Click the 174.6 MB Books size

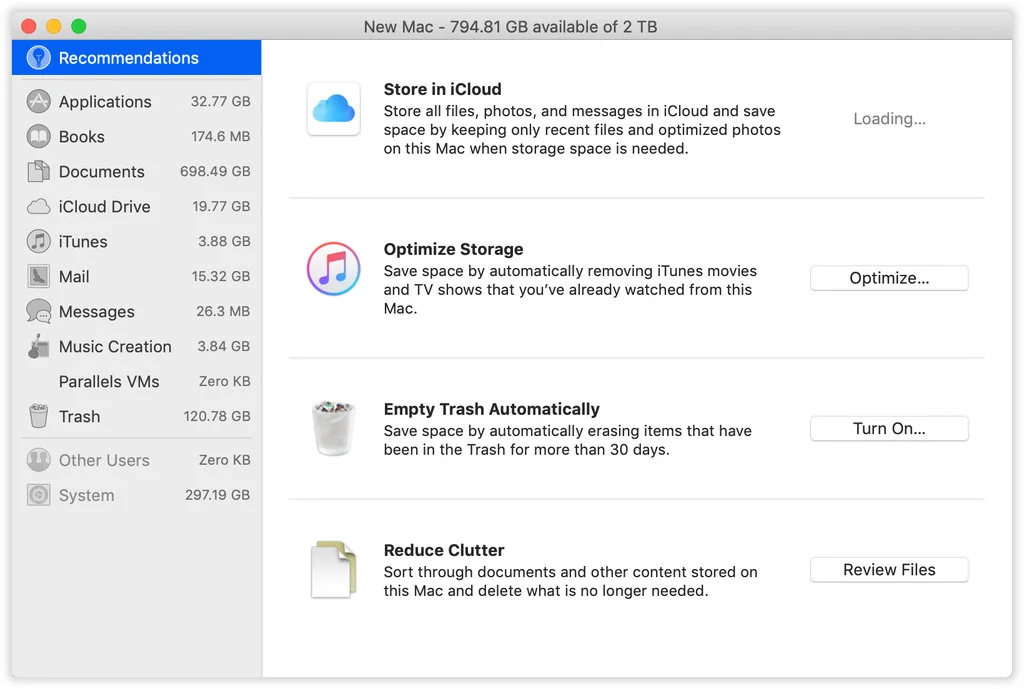pos(220,136)
